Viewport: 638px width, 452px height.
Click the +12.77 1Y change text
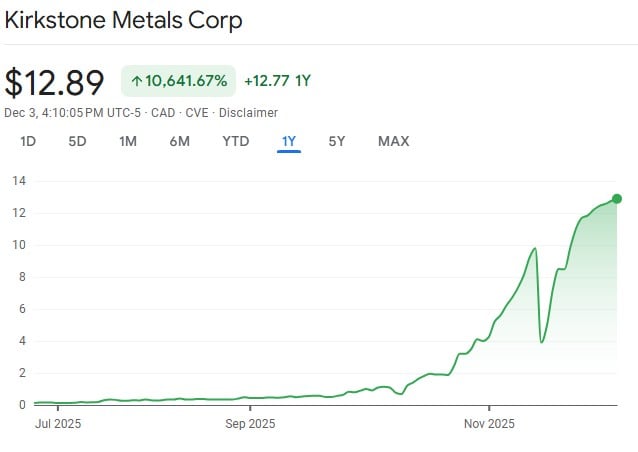point(277,81)
